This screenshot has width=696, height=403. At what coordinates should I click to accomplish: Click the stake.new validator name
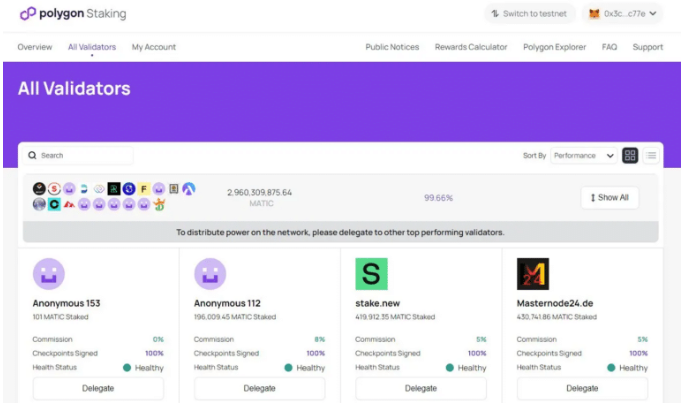[377, 303]
